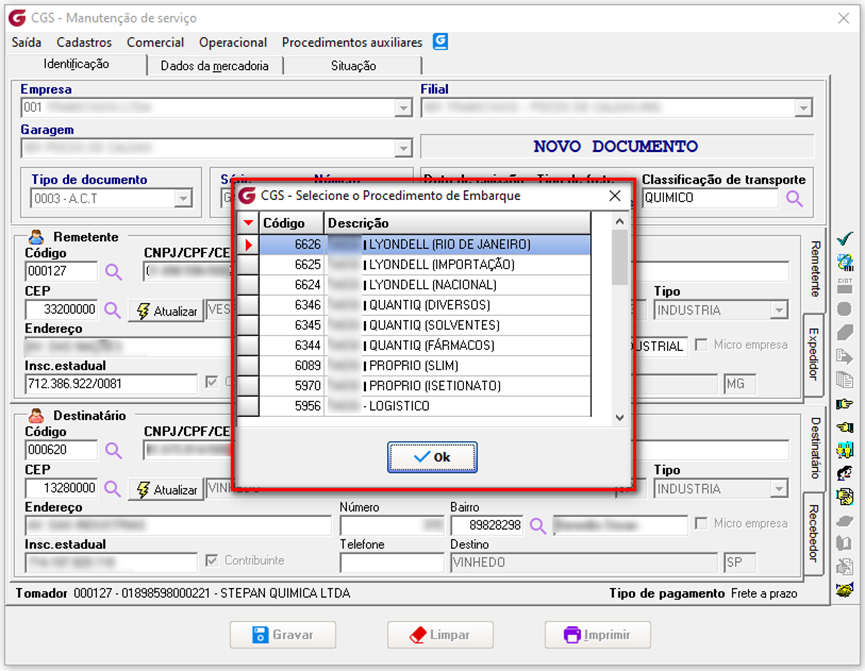
Task: Open the Saída menu
Action: point(26,42)
